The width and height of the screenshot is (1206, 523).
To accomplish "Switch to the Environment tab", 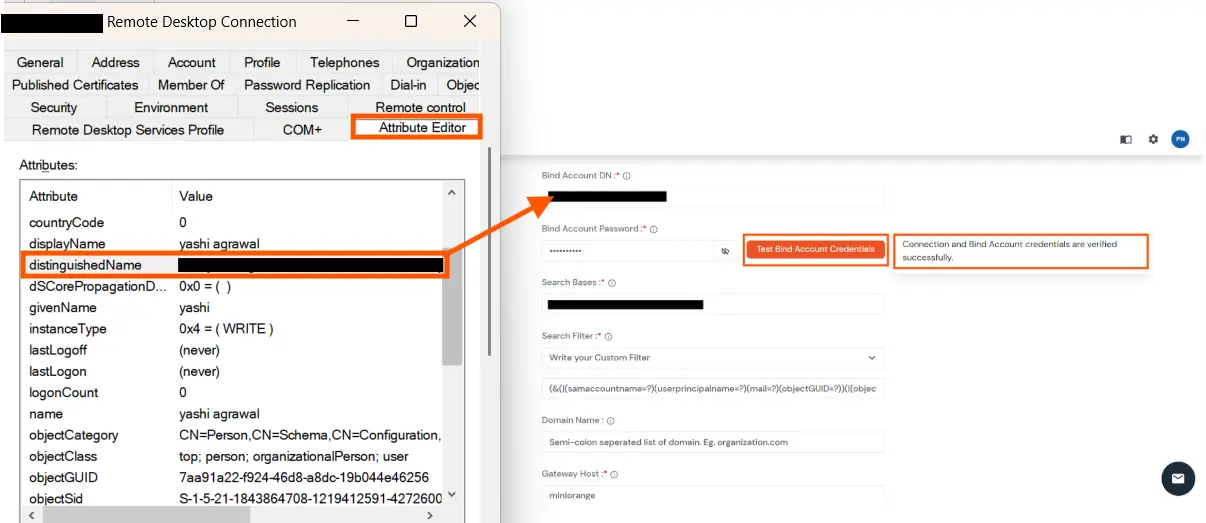I will point(171,107).
